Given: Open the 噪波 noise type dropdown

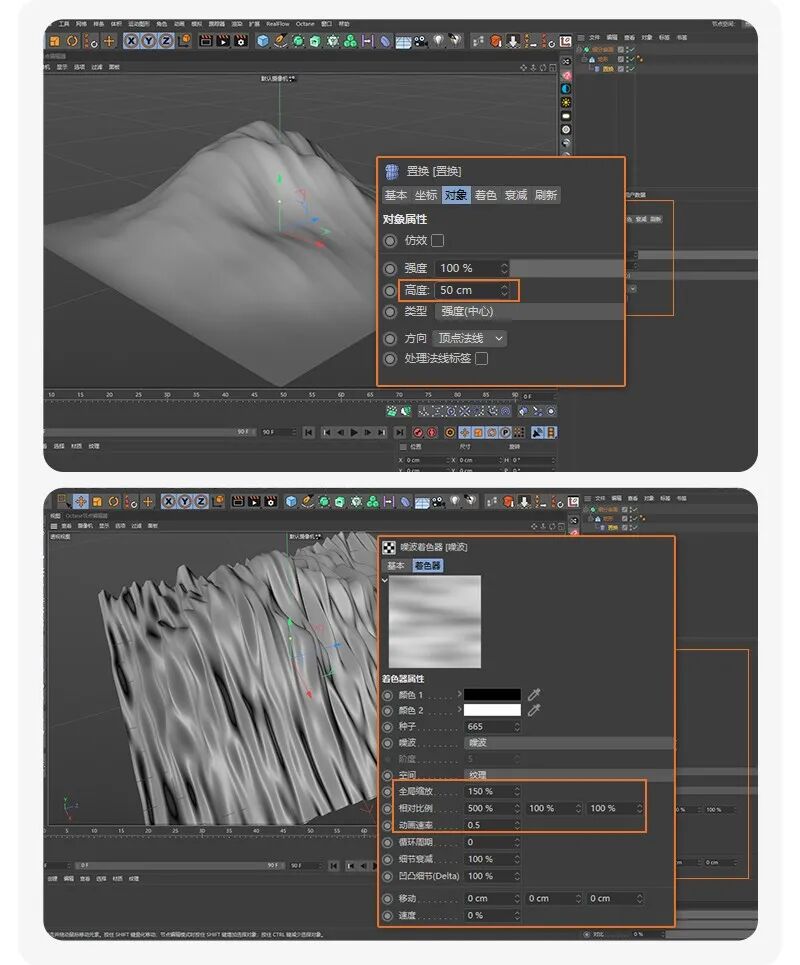Looking at the screenshot, I should pos(568,743).
